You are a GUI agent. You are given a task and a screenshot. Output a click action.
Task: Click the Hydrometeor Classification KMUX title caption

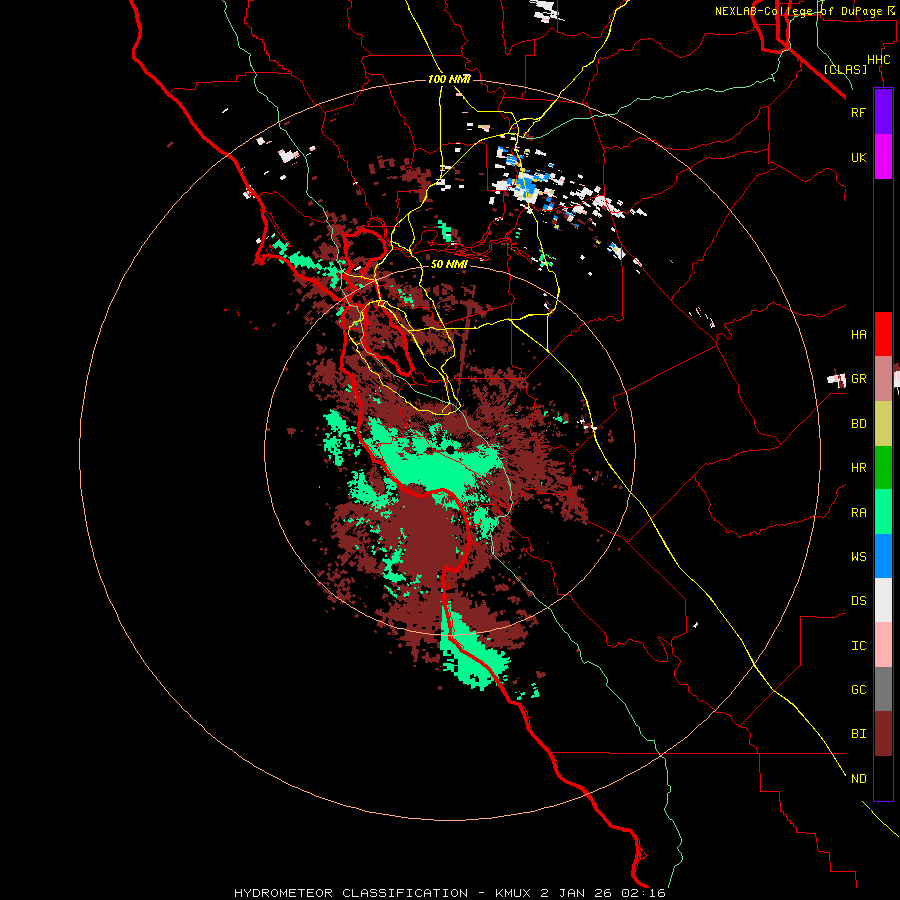coord(450,893)
